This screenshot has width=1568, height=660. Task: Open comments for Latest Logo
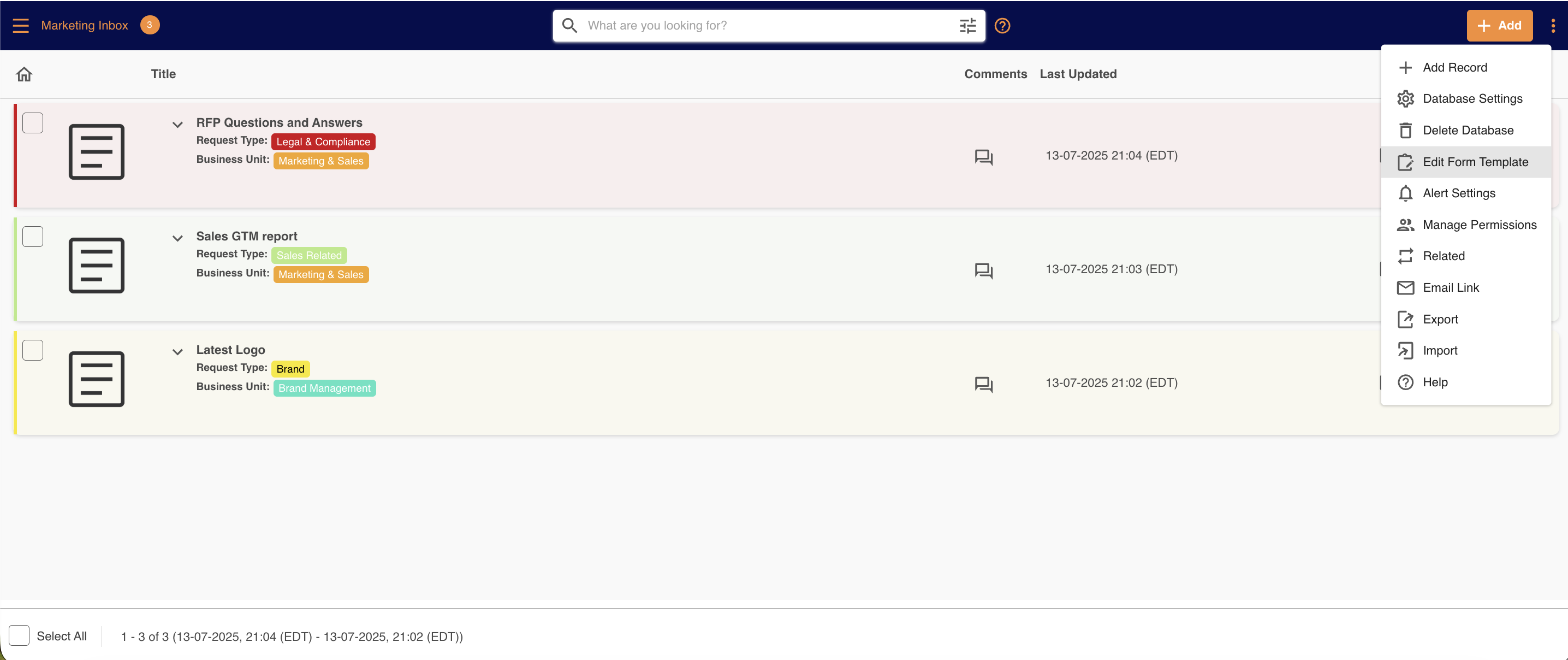click(984, 385)
